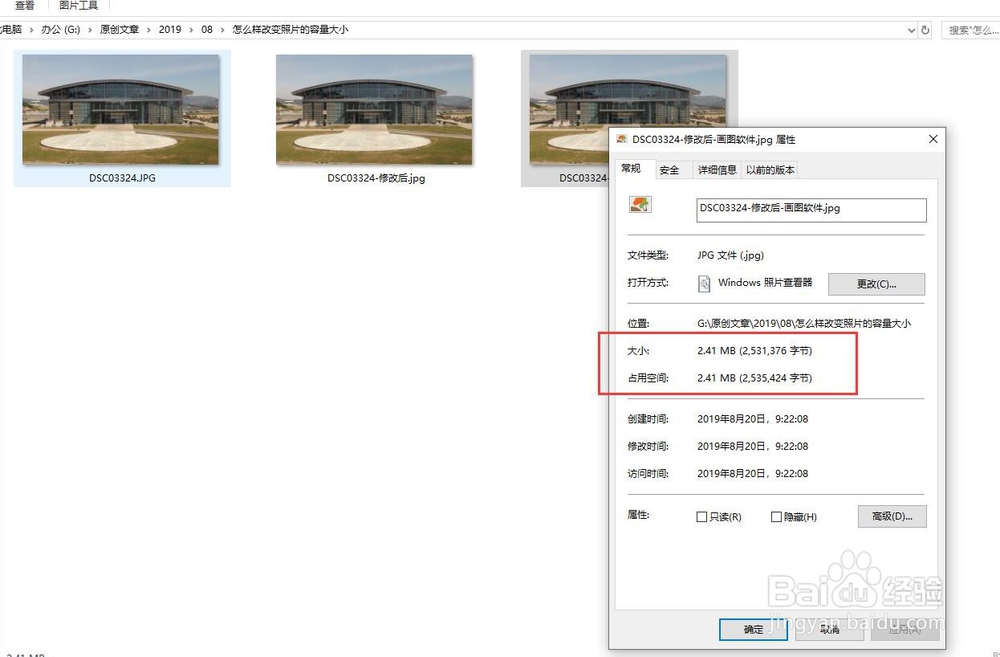Viewport: 1000px width, 657px height.
Task: Click the DSC03324-修改后.jpg file name label
Action: [376, 178]
